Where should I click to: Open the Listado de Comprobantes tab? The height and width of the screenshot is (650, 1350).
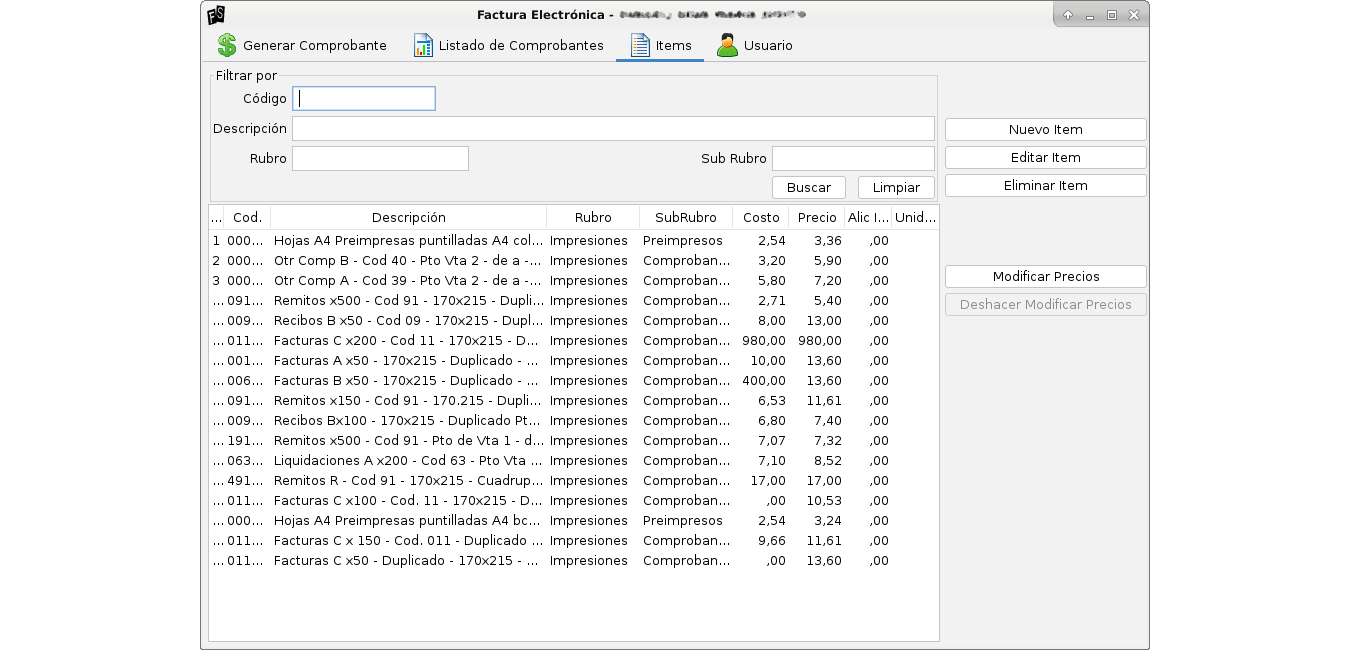tap(520, 45)
